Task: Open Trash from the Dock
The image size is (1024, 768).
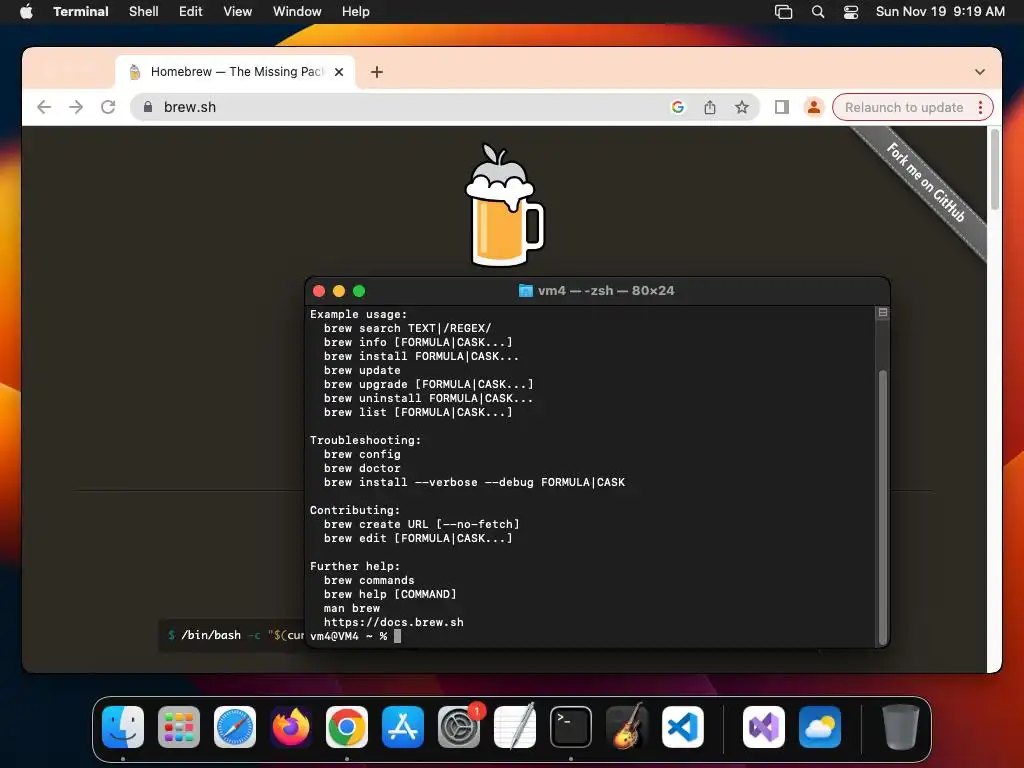Action: tap(901, 727)
